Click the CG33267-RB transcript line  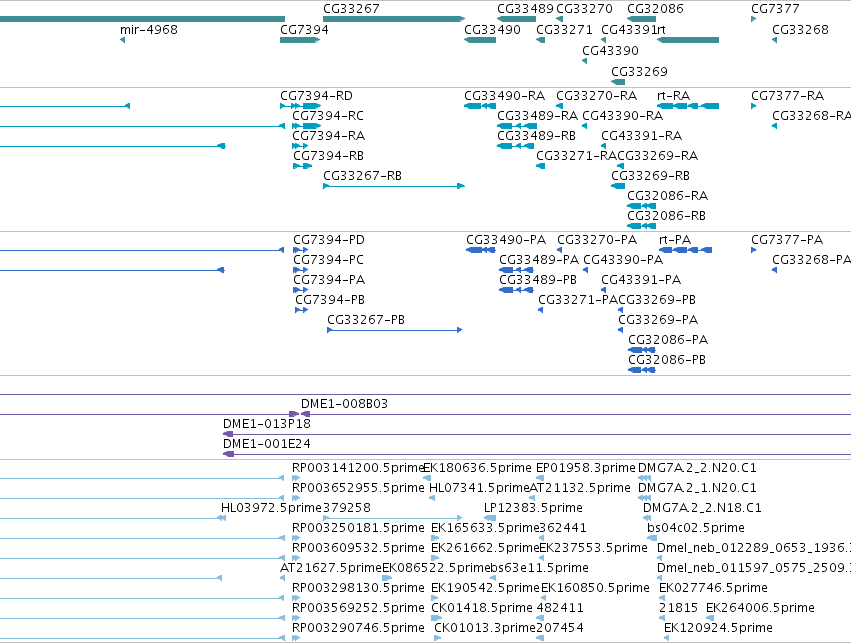tap(393, 186)
